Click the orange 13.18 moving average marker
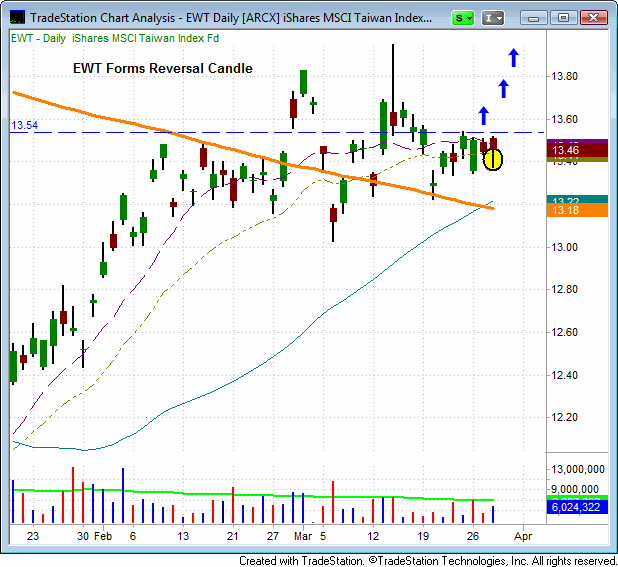Screen dimensions: 618x567 (x=577, y=210)
